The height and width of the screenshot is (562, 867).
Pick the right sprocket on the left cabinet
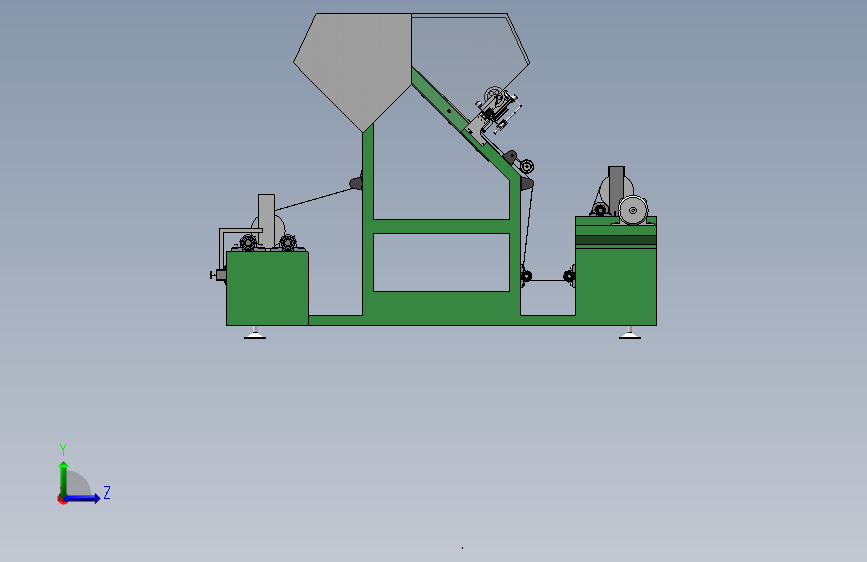[288, 242]
